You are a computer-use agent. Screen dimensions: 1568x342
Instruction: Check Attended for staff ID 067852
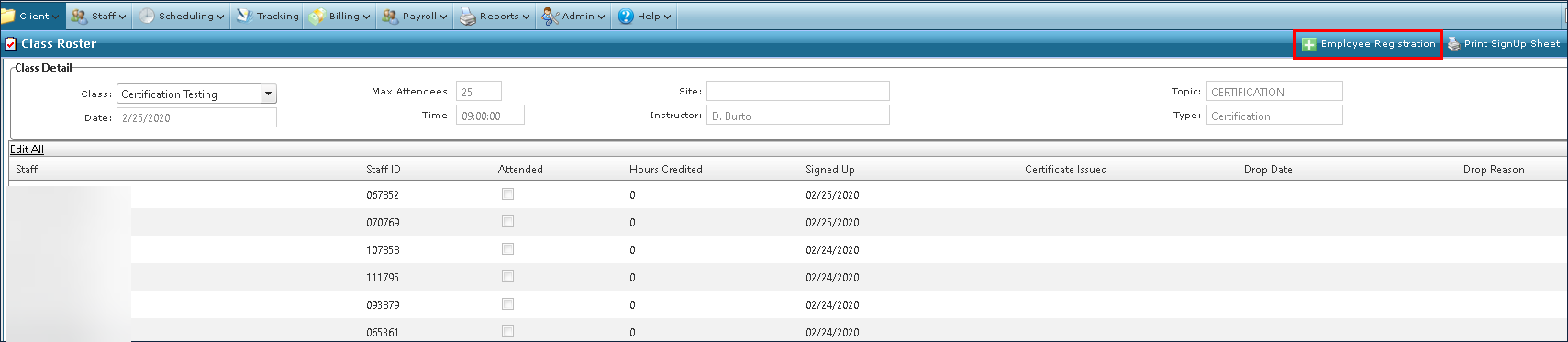click(507, 194)
